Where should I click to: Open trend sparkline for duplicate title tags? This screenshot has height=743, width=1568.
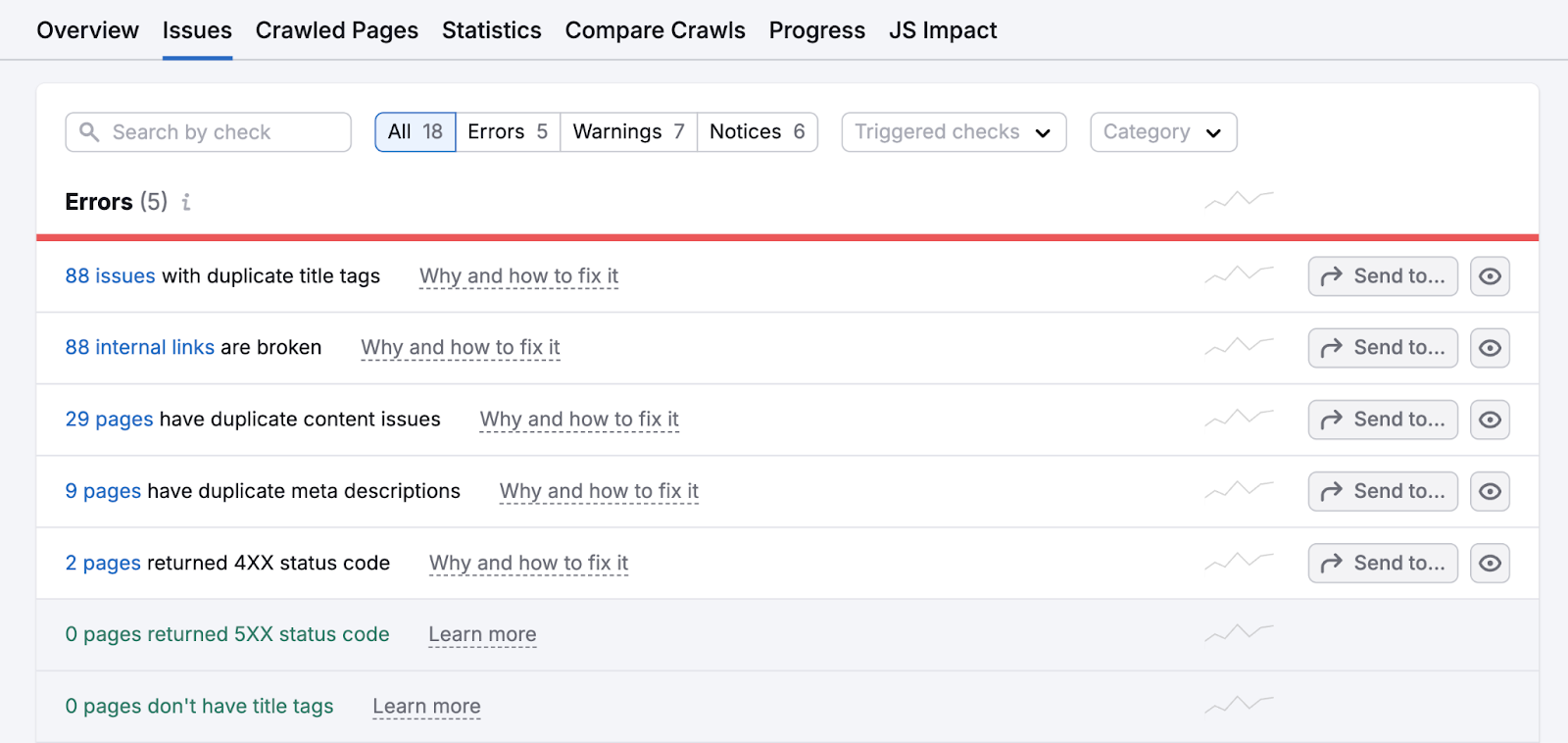(x=1239, y=275)
